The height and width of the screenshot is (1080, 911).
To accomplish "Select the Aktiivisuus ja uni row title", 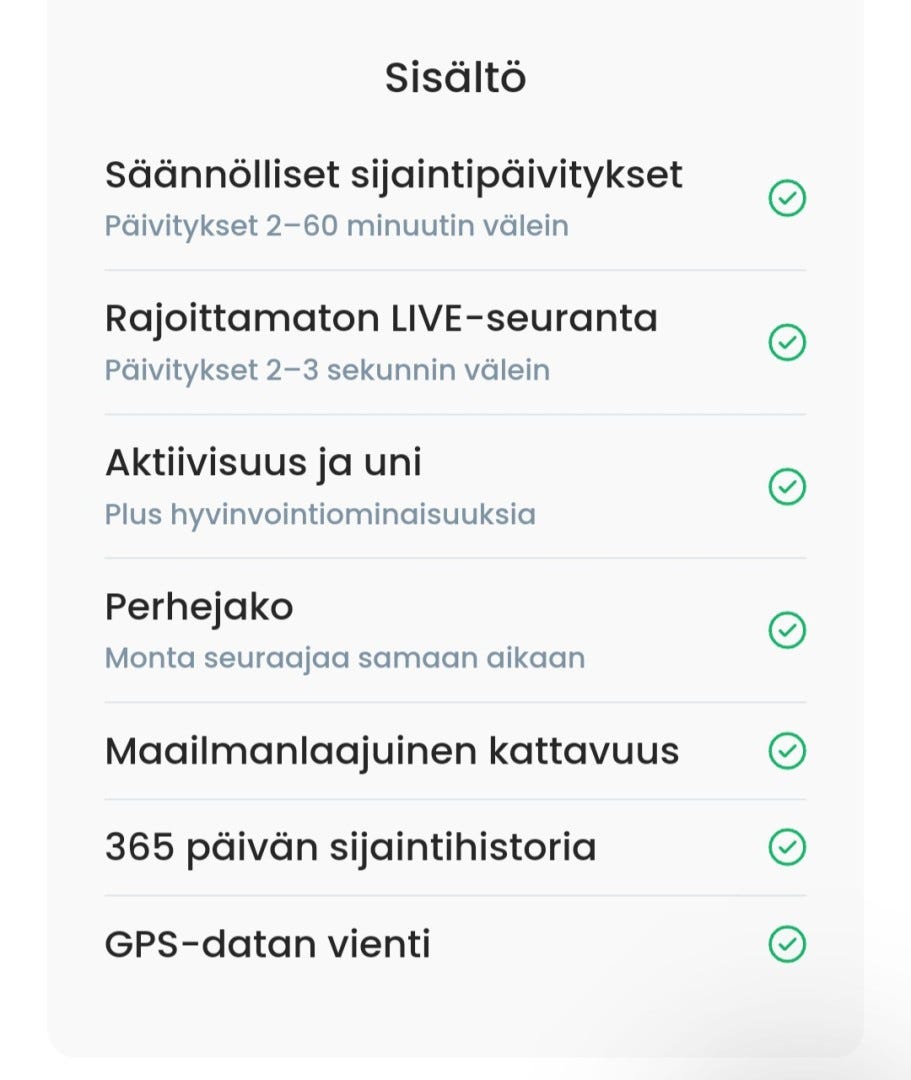I will [x=263, y=463].
